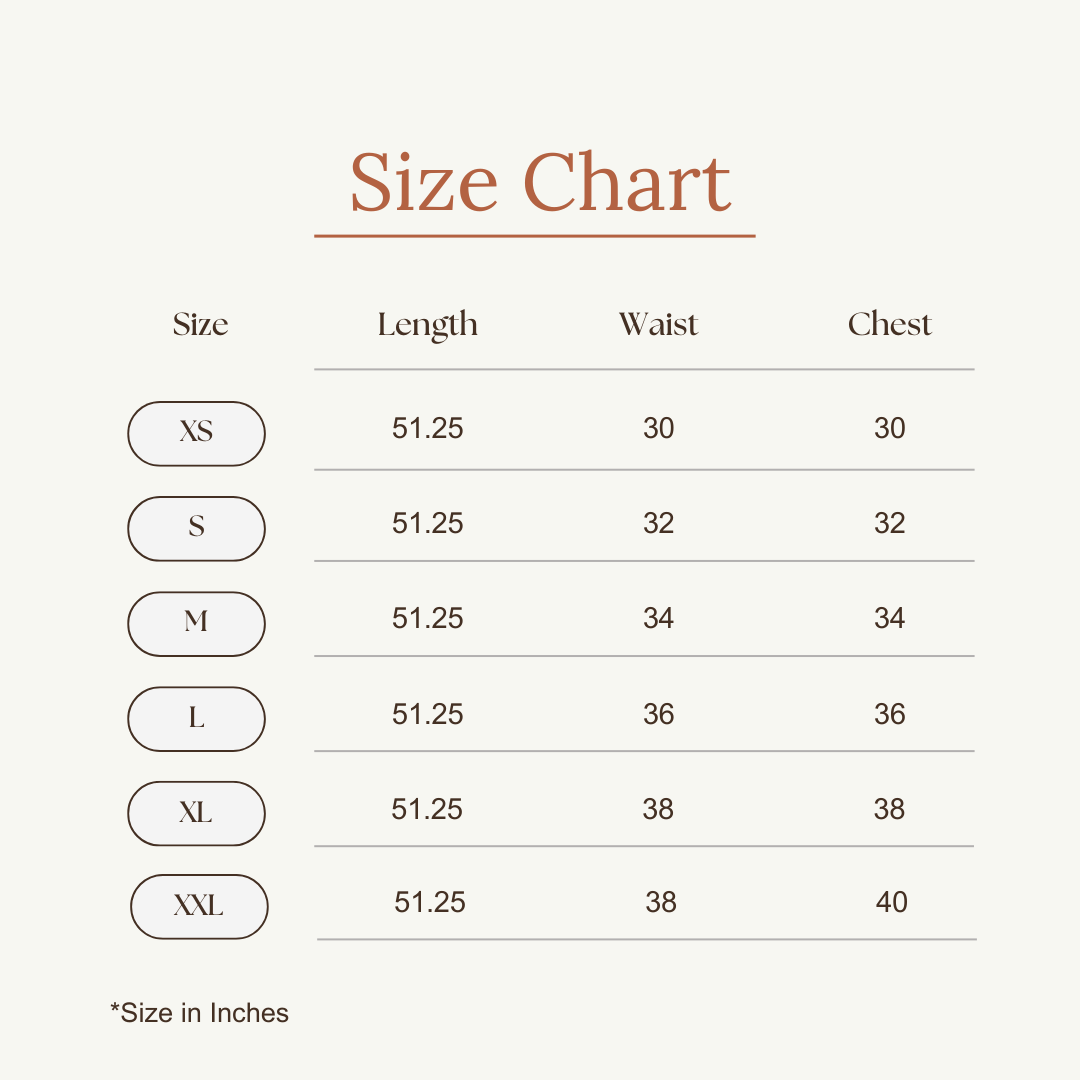Select the XL size pill
Image resolution: width=1080 pixels, height=1080 pixels.
point(196,813)
